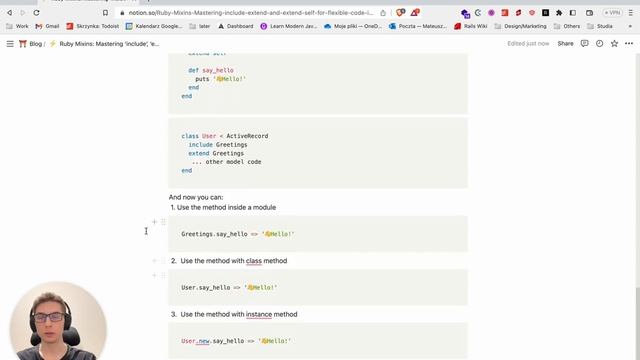Click the notion.so address bar URL
640x360 pixels.
coord(251,13)
